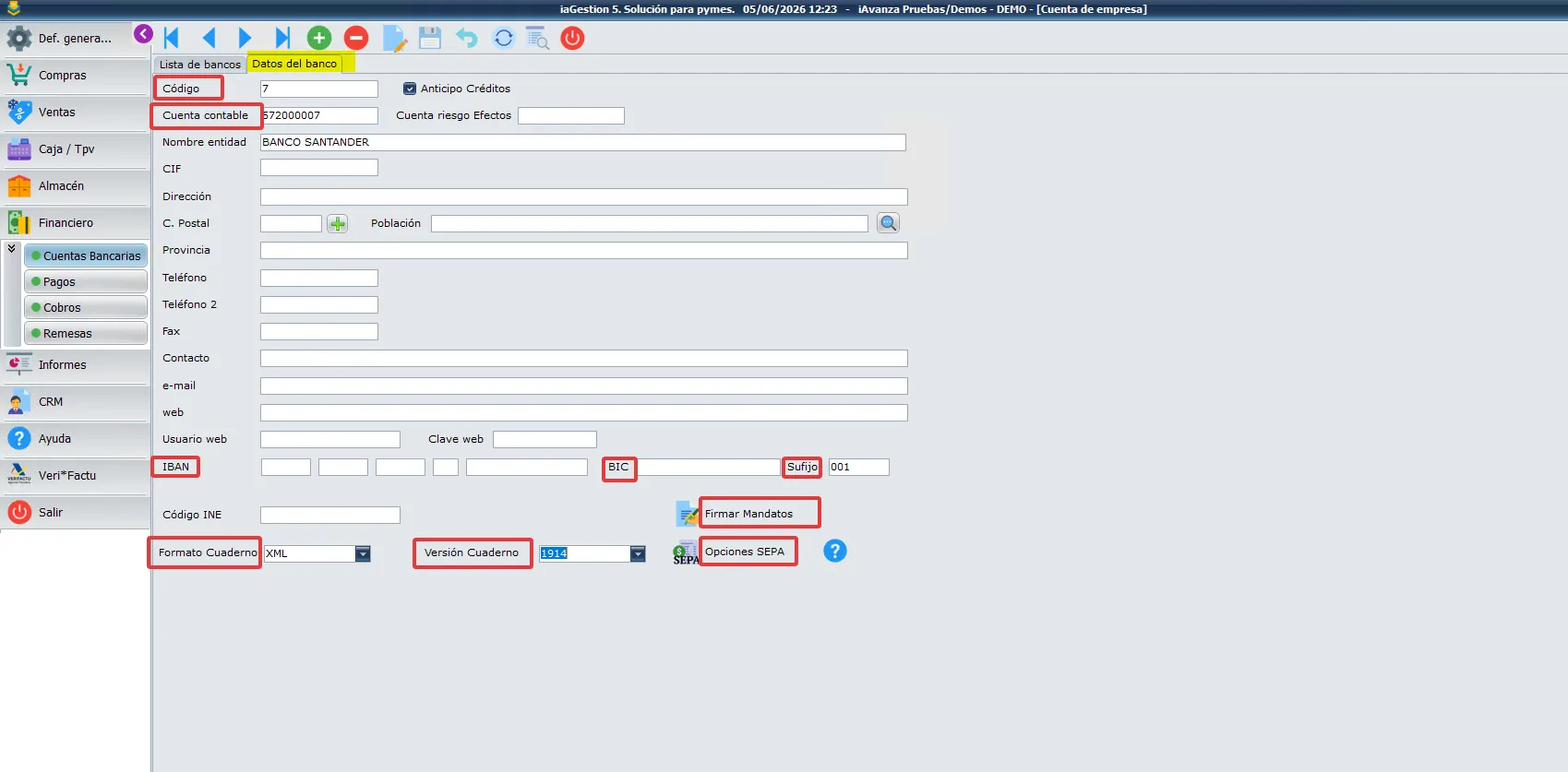Viewport: 1568px width, 772px height.
Task: Collapse sidebar with purple arrow
Action: pyautogui.click(x=143, y=34)
